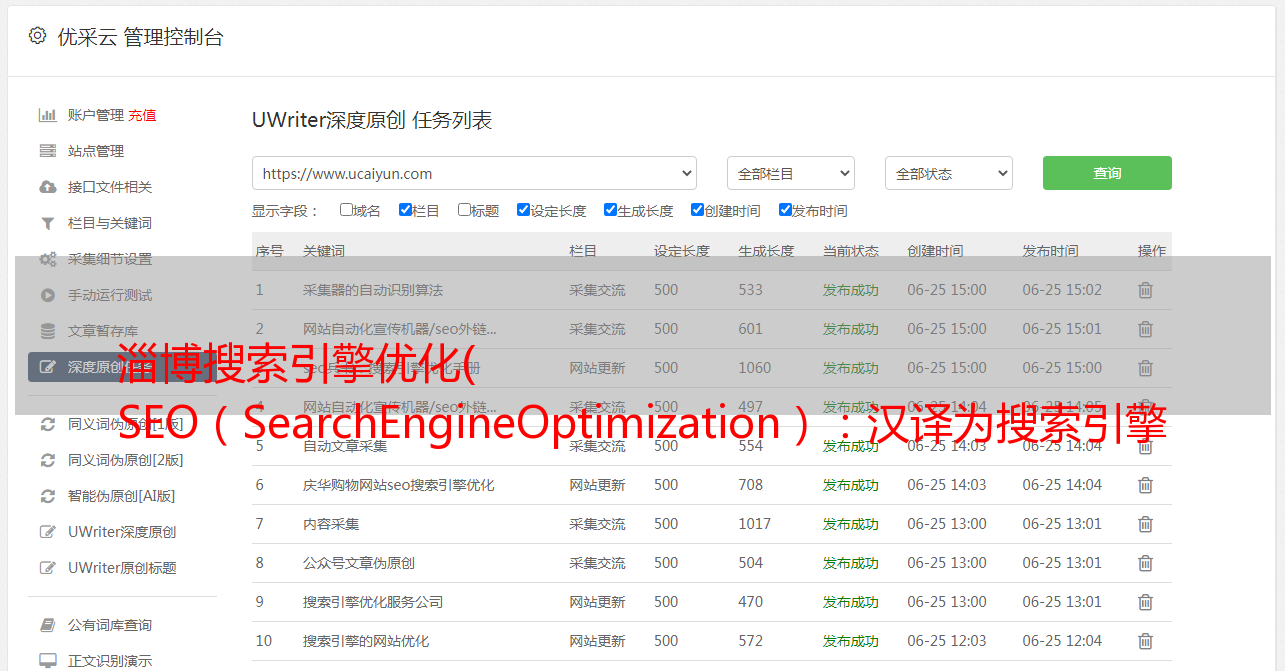Uncheck the 栏目 display field checkbox
Image resolution: width=1285 pixels, height=671 pixels.
pyautogui.click(x=405, y=210)
